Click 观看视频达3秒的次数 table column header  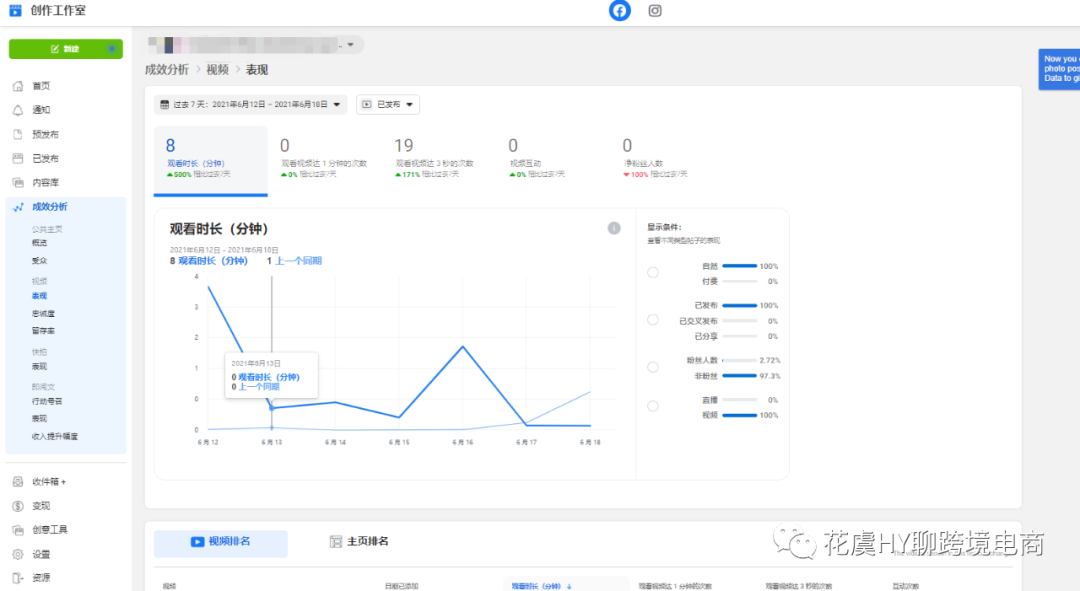(798, 586)
